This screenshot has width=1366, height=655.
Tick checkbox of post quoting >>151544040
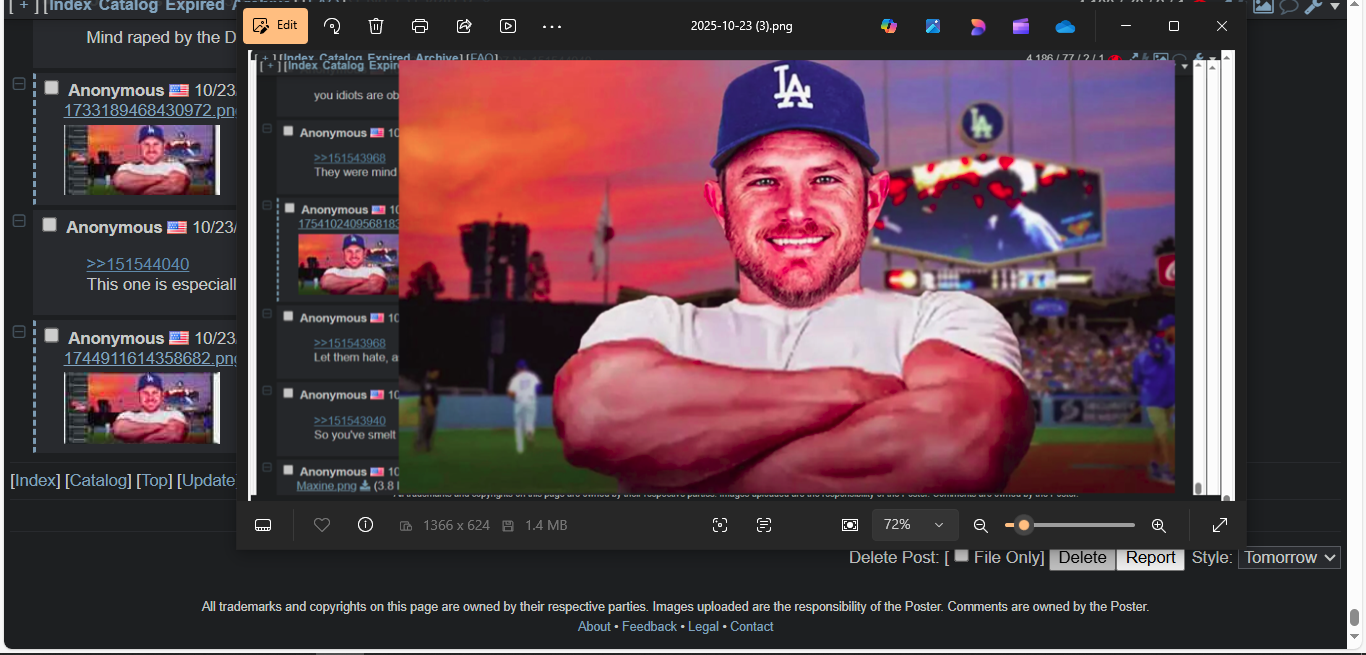(50, 225)
